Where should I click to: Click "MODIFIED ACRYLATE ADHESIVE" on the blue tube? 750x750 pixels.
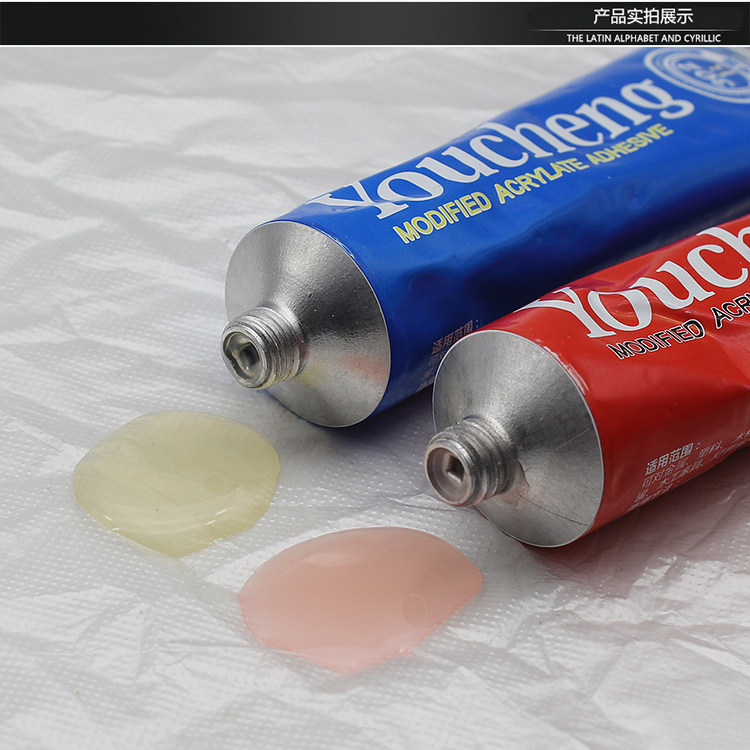point(533,183)
